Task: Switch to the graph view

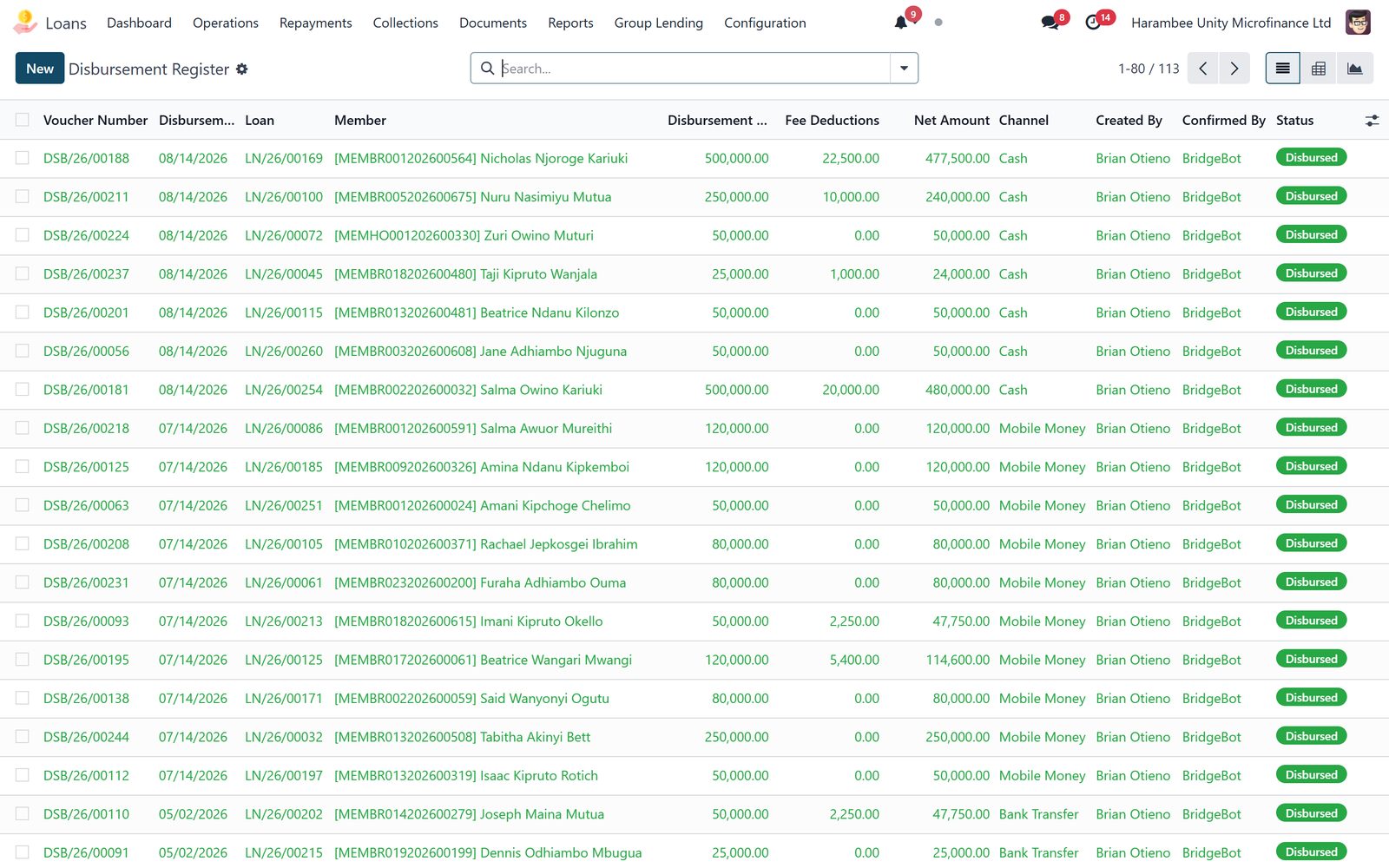Action: tap(1355, 69)
